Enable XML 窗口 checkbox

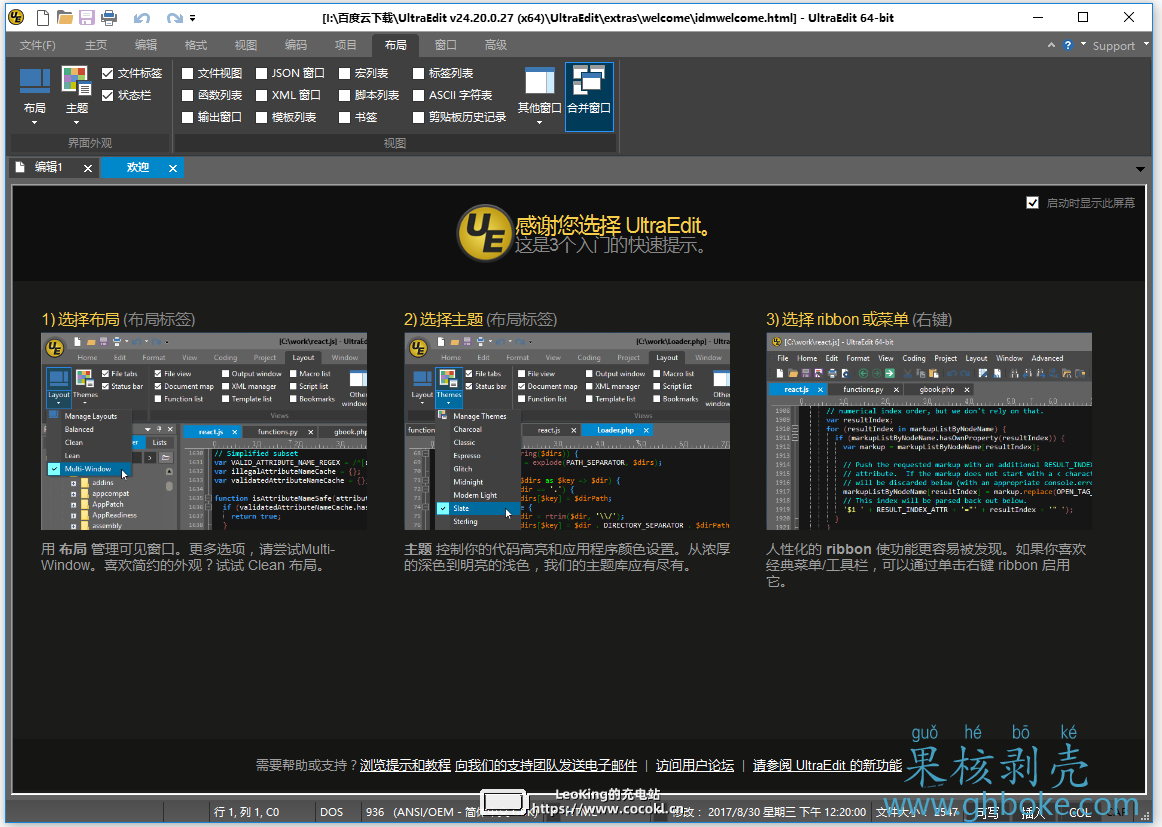[262, 96]
